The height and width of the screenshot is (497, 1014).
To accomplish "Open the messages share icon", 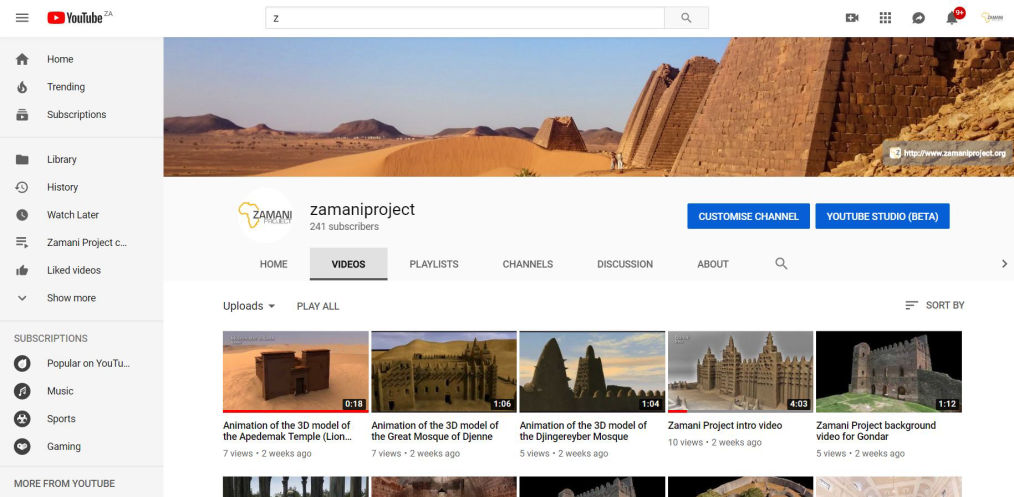I will [919, 18].
